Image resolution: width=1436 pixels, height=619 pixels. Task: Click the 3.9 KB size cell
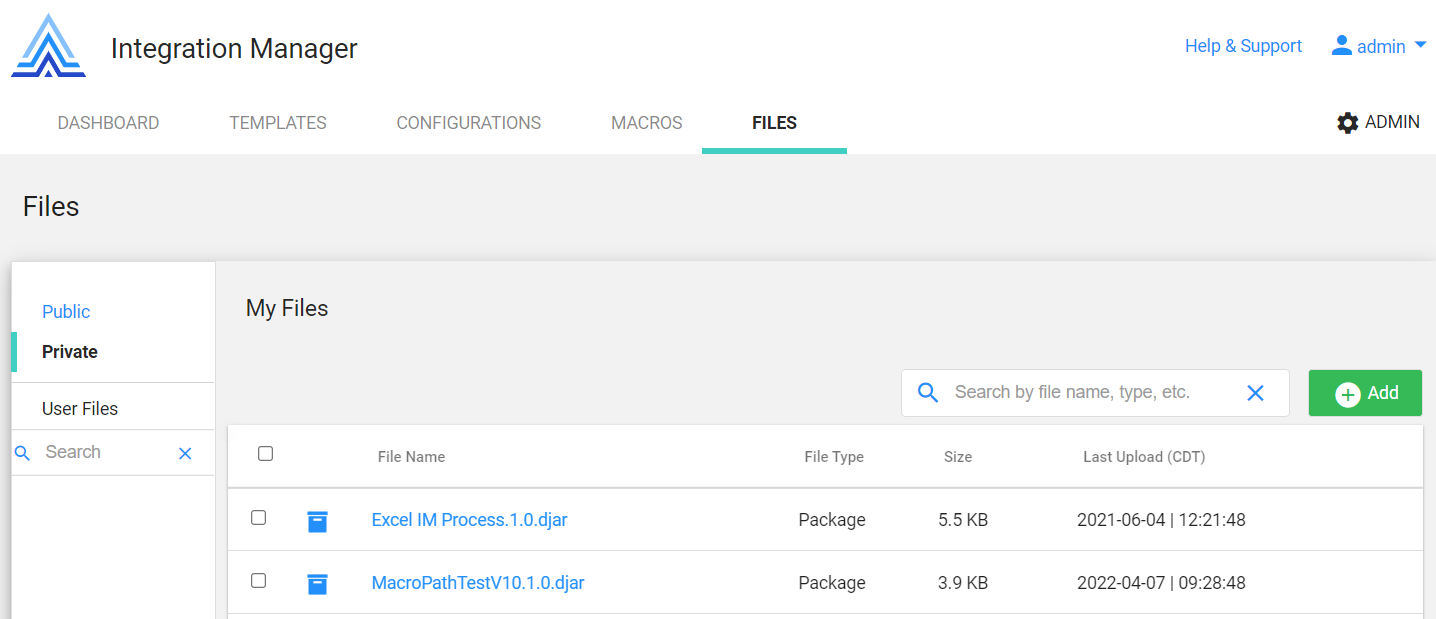click(x=963, y=583)
